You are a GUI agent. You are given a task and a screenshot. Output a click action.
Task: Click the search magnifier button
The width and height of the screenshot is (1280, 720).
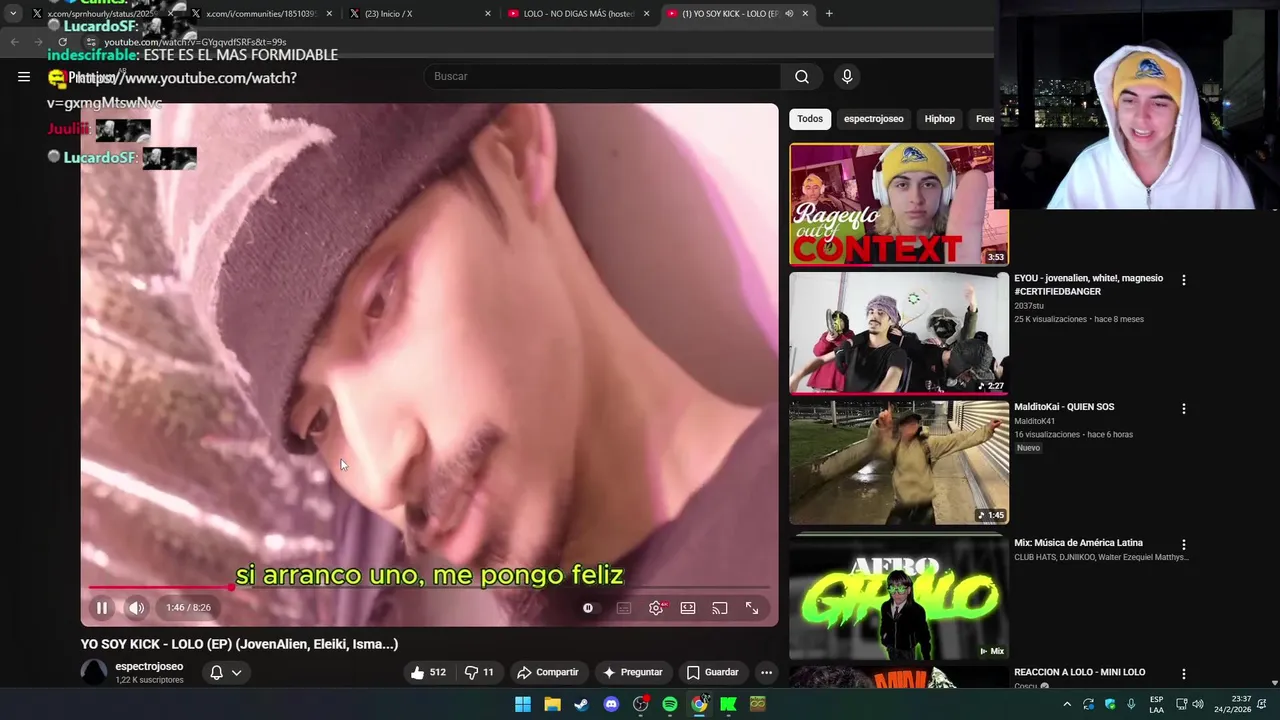(802, 76)
